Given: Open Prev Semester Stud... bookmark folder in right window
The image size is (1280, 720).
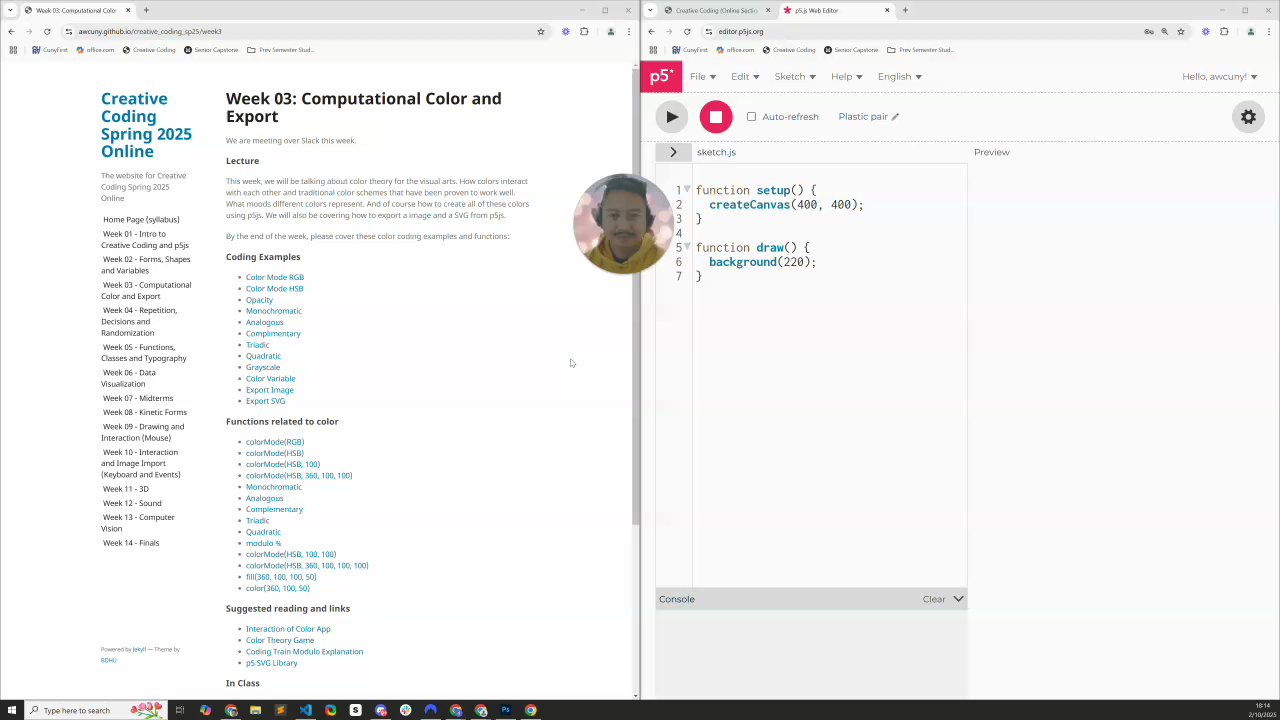Looking at the screenshot, I should coord(920,50).
